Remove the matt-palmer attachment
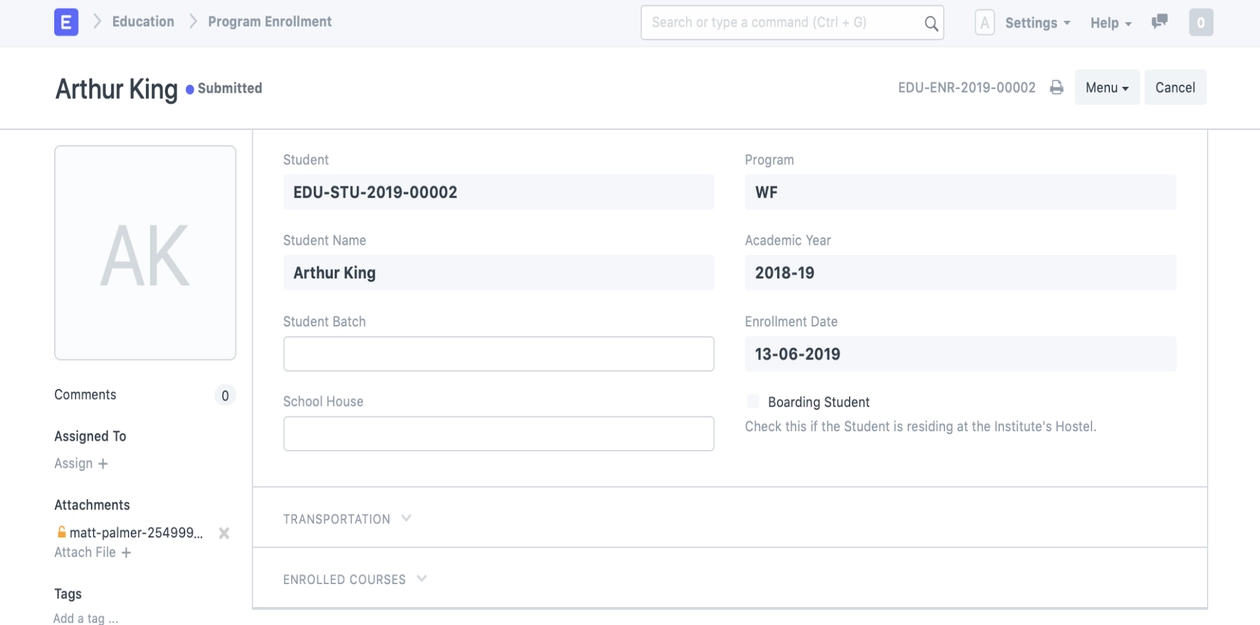The width and height of the screenshot is (1260, 625). click(x=224, y=533)
